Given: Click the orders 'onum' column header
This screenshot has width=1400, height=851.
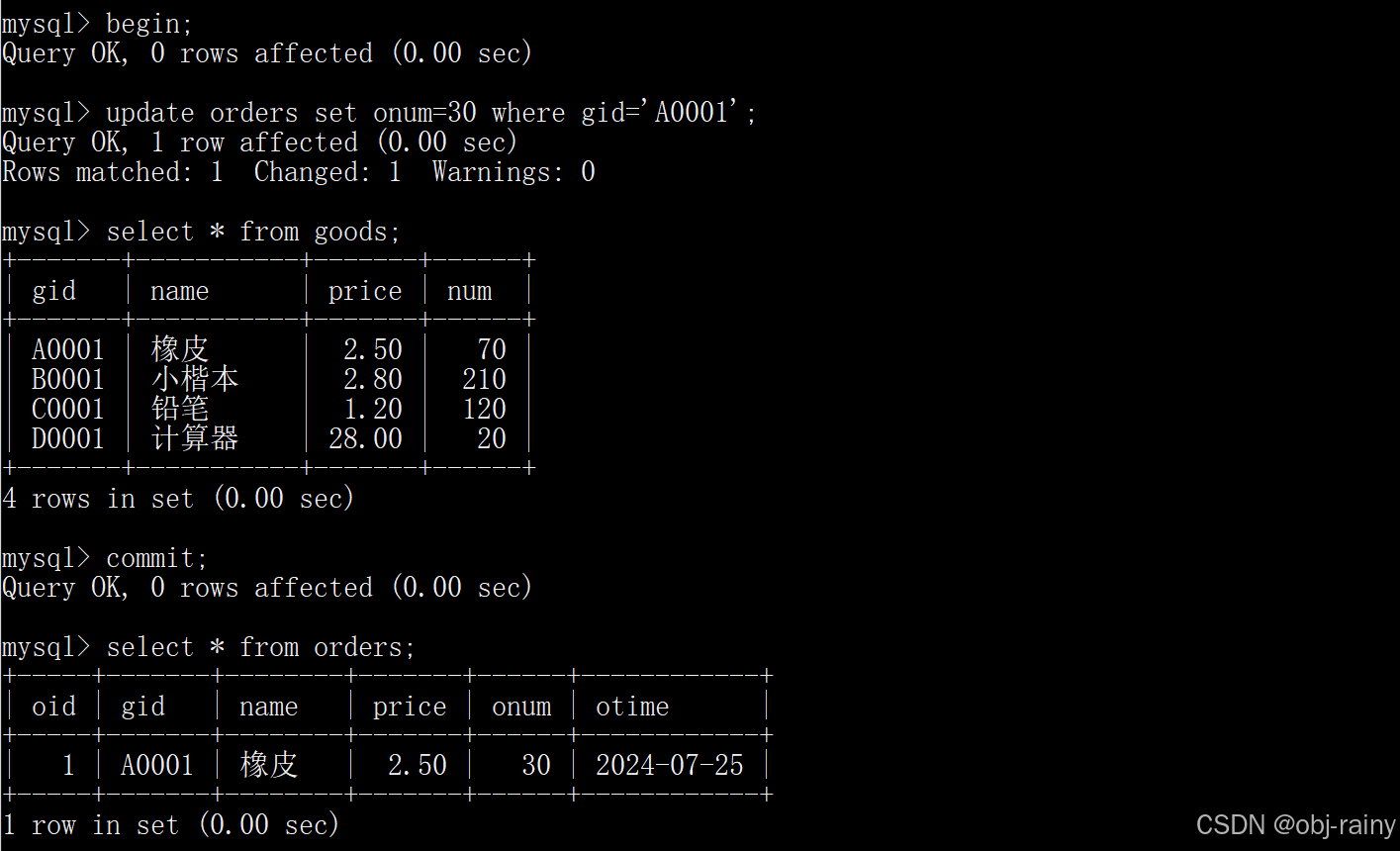Looking at the screenshot, I should click(521, 707).
